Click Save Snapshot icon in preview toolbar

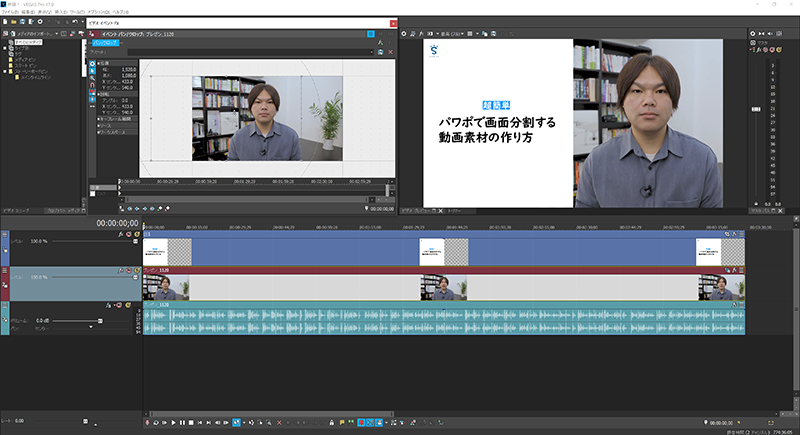tap(493, 34)
